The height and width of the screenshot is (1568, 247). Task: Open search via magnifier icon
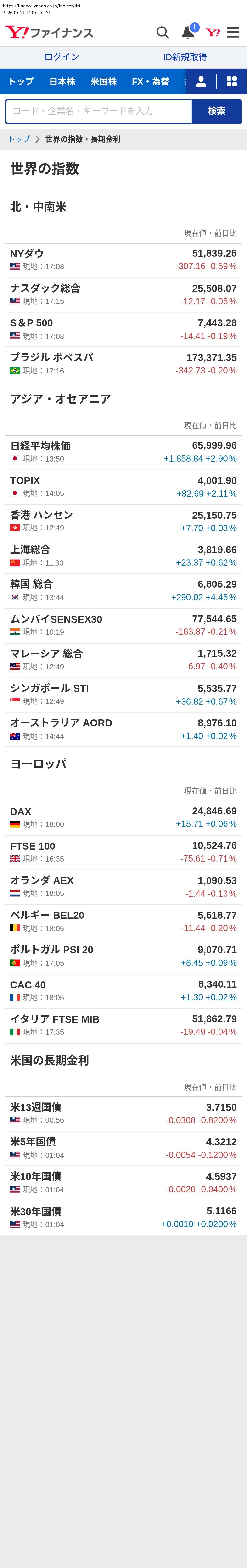tap(163, 32)
